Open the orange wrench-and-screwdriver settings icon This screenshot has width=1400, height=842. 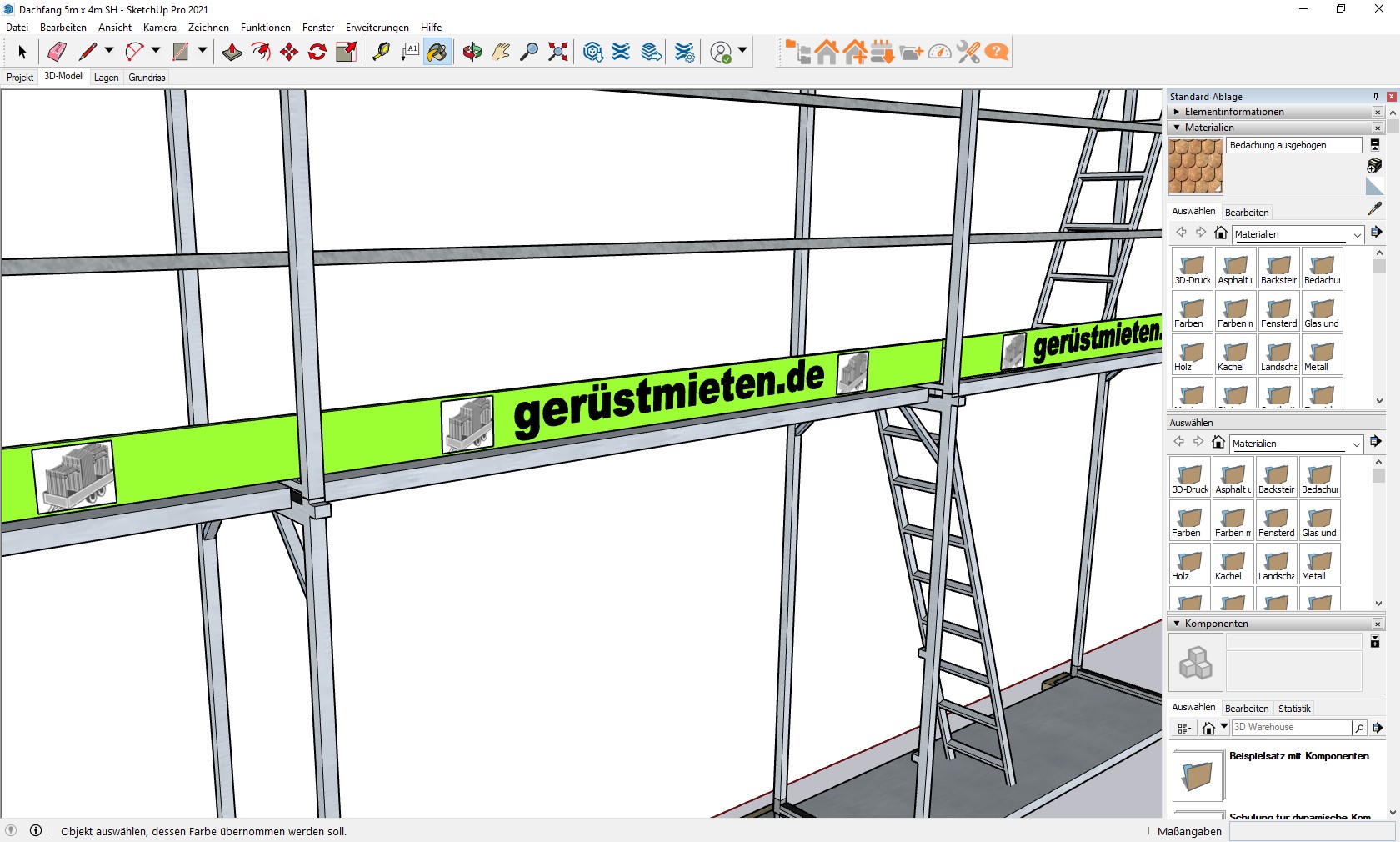pyautogui.click(x=968, y=52)
